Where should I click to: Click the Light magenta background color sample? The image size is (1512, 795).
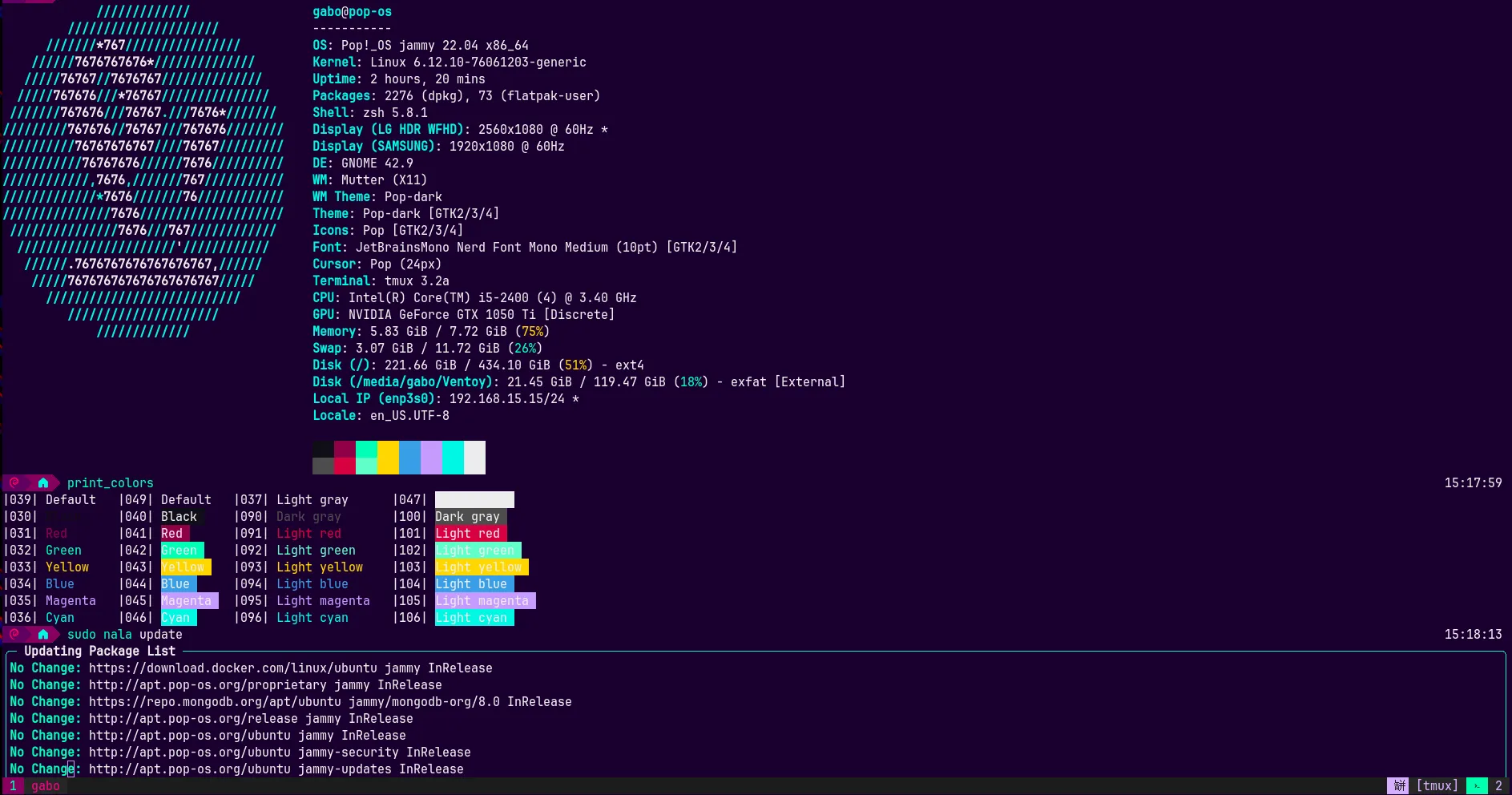point(485,600)
